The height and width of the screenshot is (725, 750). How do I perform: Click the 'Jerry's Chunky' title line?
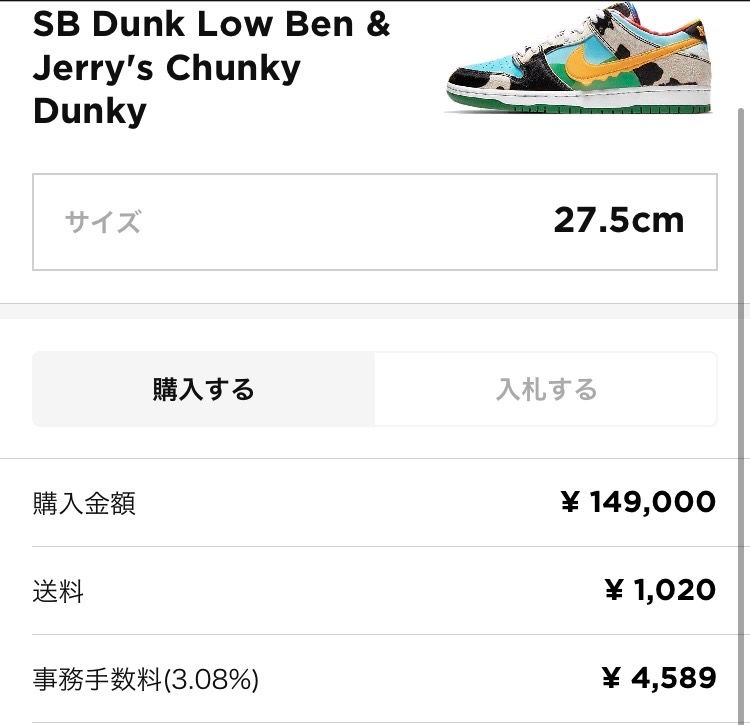tap(166, 68)
